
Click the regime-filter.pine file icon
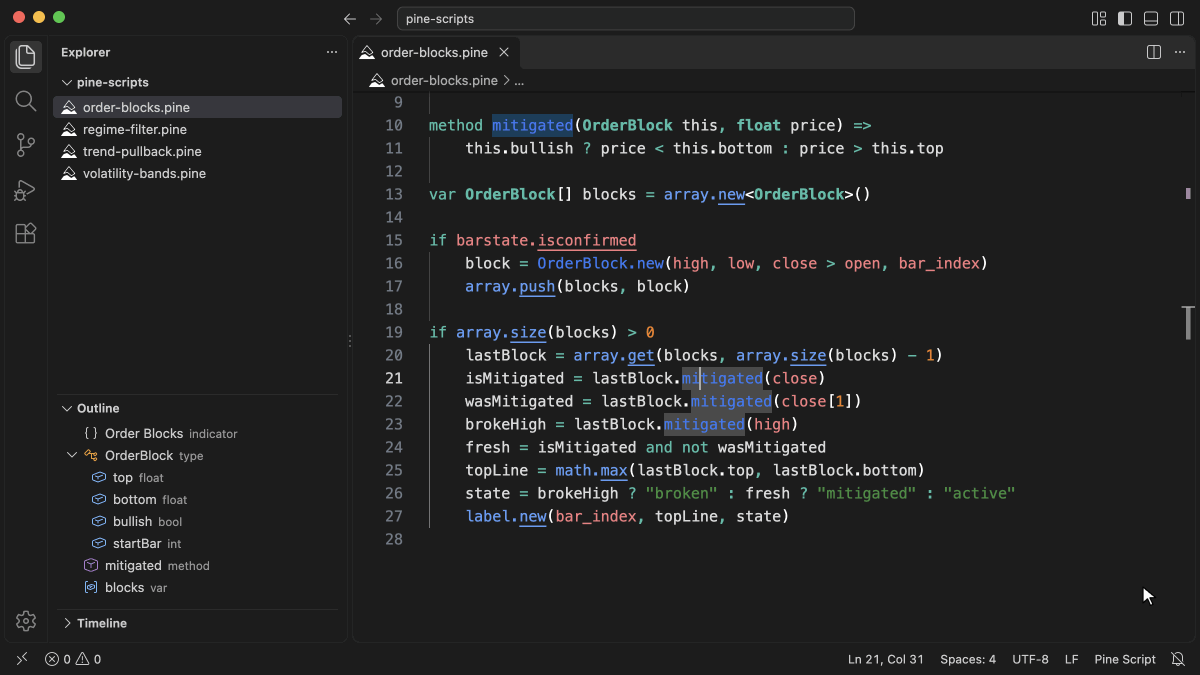point(69,129)
